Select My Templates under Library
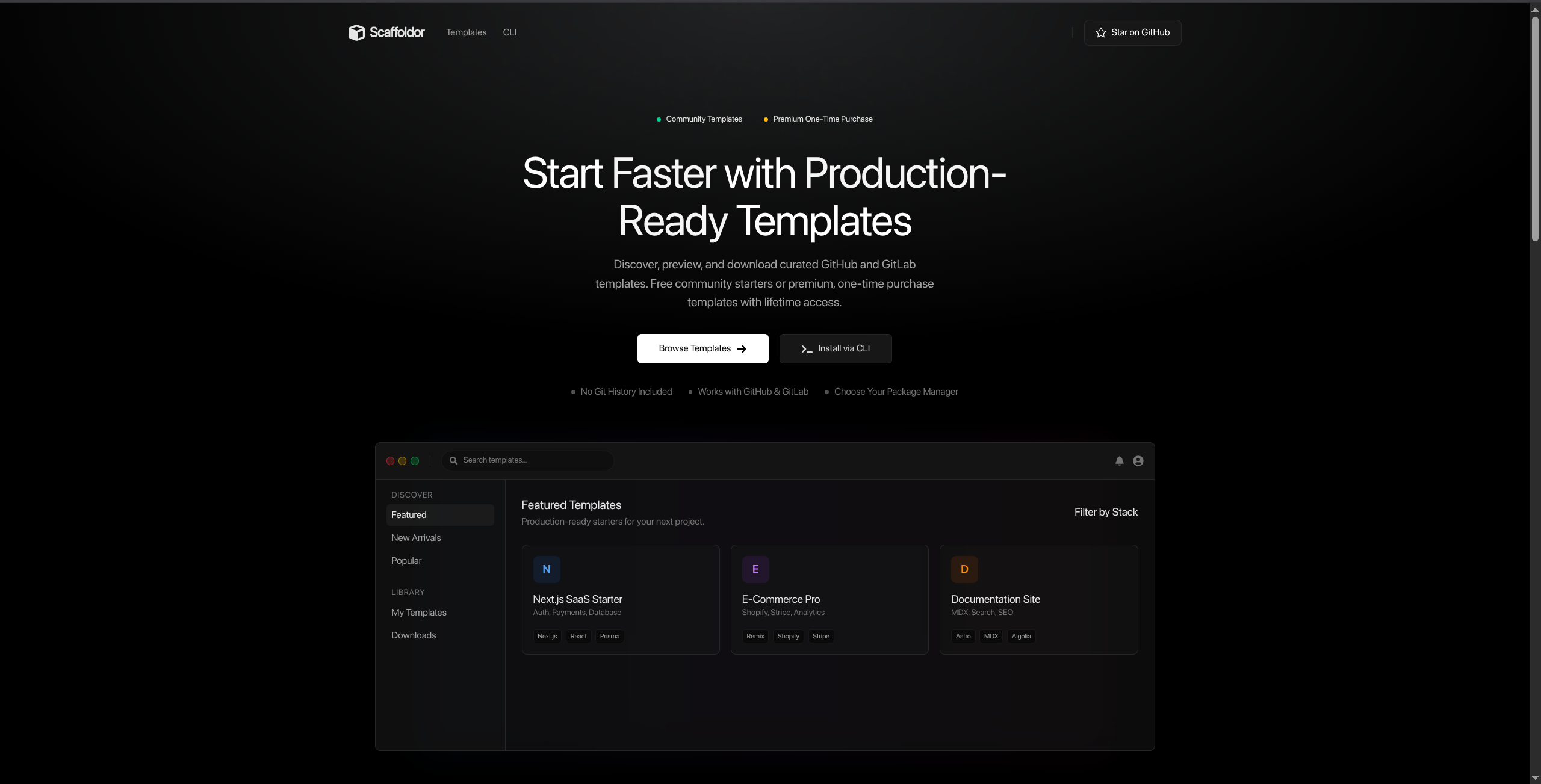Image resolution: width=1541 pixels, height=784 pixels. pyautogui.click(x=418, y=612)
